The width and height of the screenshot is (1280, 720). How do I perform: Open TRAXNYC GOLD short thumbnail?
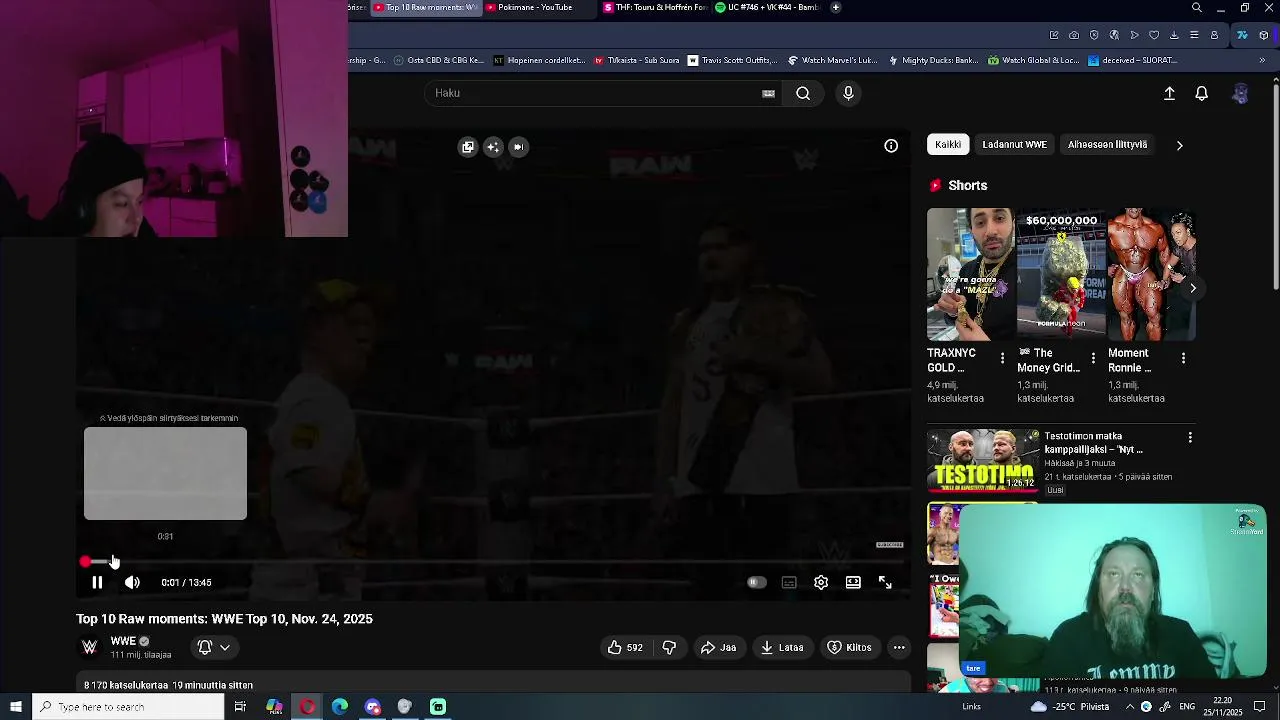coord(970,274)
